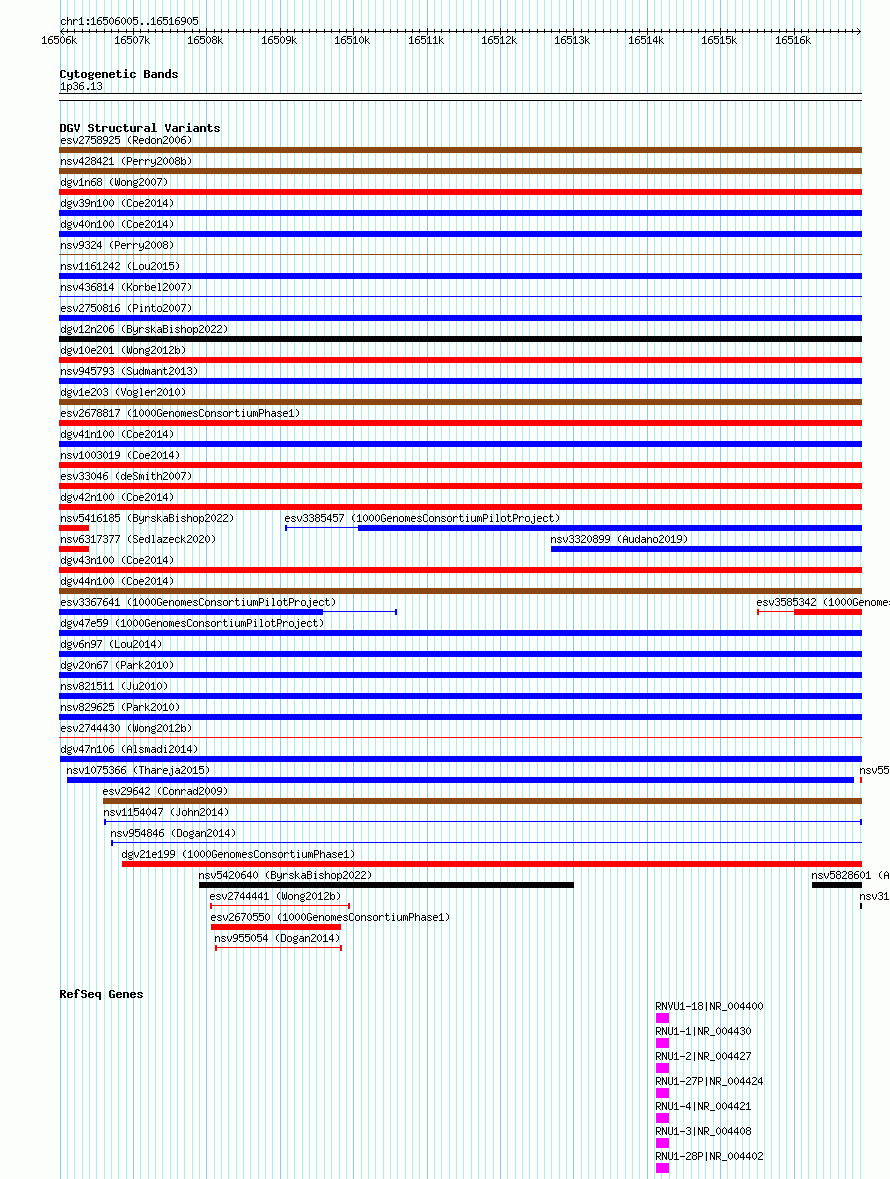Select the black nsv5828601 variant bar
Image resolution: width=890 pixels, height=1179 pixels.
point(837,886)
